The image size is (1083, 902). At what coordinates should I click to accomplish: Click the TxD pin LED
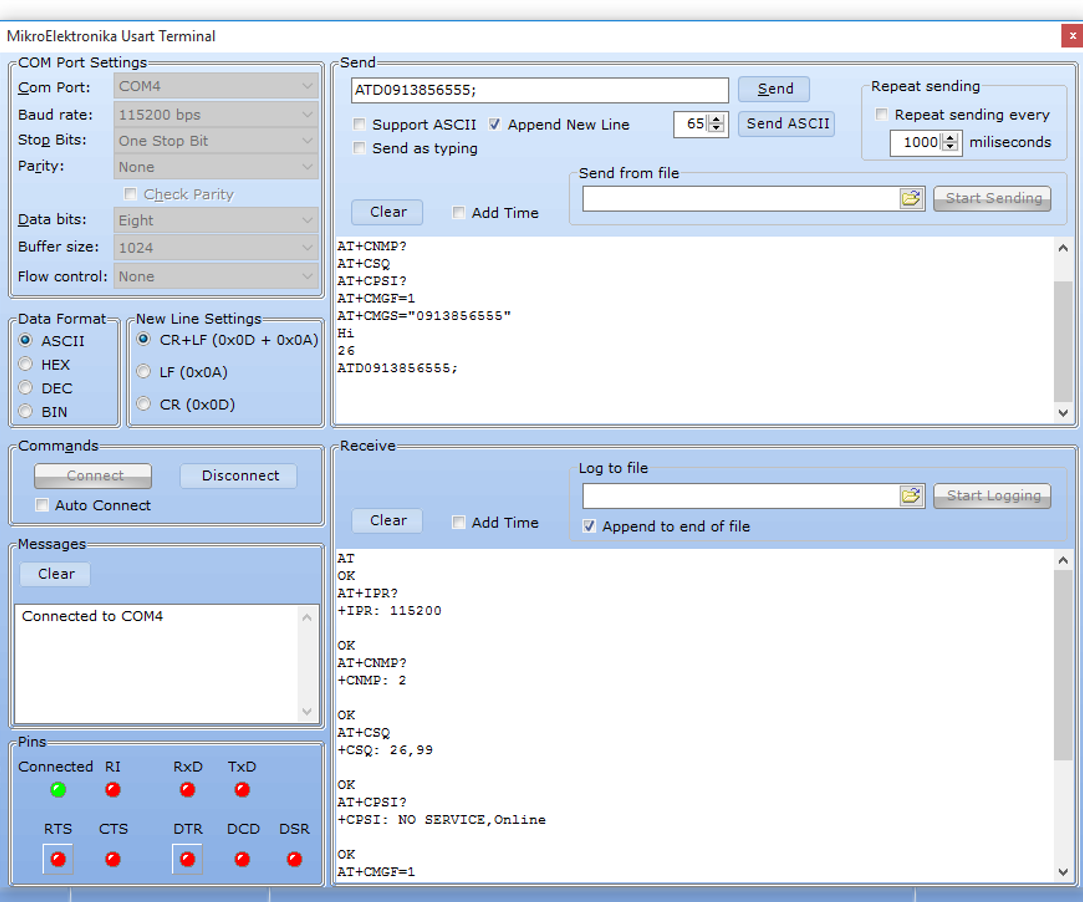242,790
